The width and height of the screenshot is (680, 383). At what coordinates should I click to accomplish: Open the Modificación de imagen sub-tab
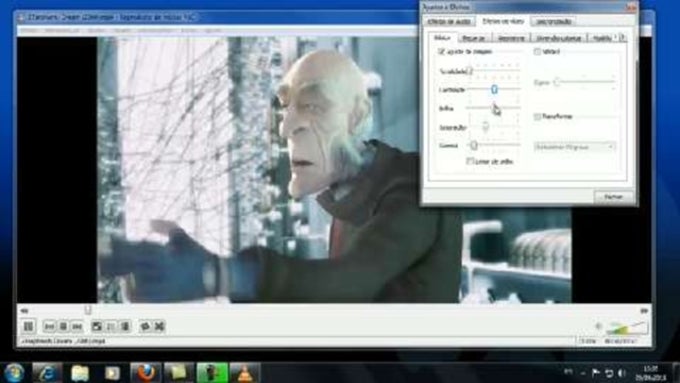coord(602,38)
